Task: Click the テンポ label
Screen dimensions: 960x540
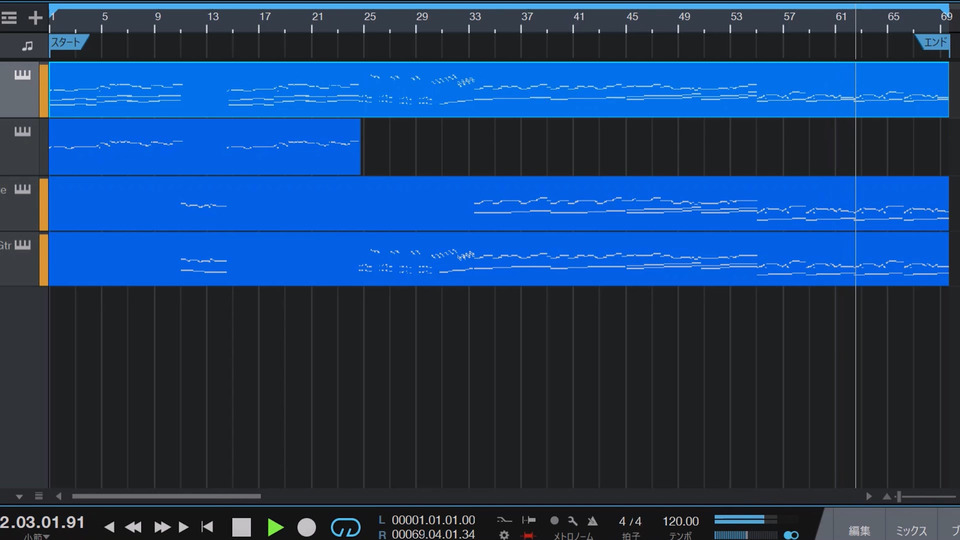Action: pos(680,536)
